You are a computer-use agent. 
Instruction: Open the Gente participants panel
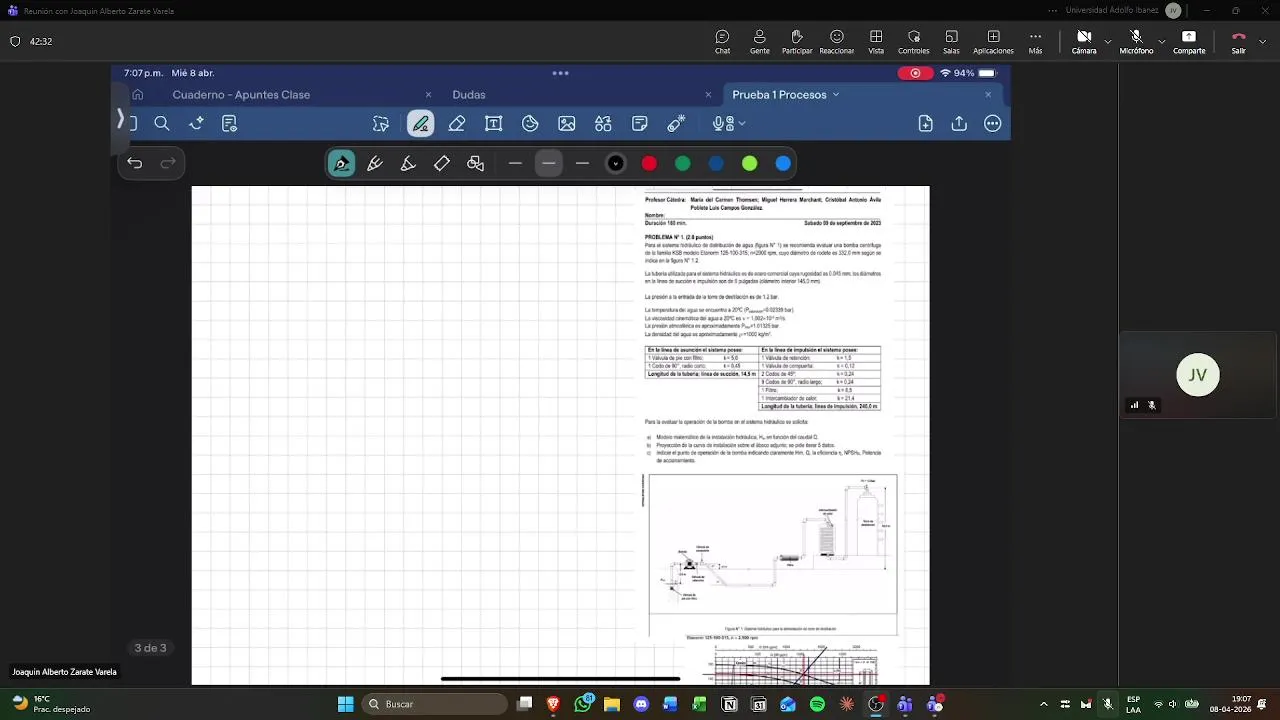pos(760,42)
